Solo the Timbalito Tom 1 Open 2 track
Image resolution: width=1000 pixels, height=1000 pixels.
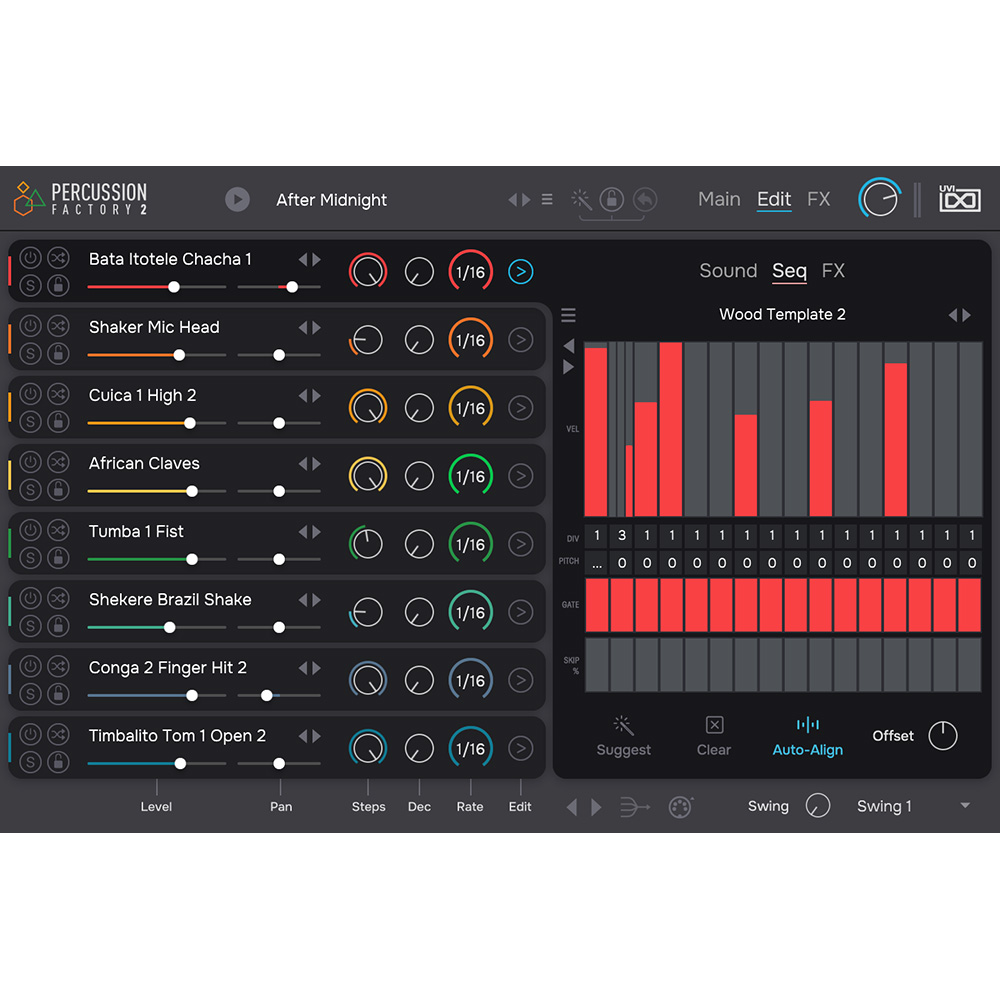pyautogui.click(x=30, y=762)
